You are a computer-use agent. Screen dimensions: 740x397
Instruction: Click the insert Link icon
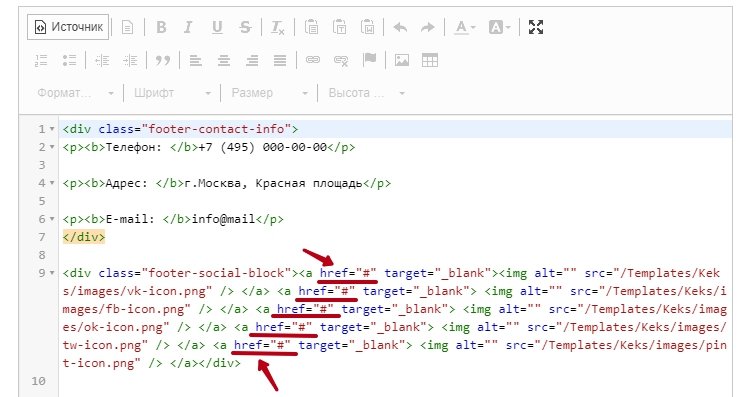[313, 59]
